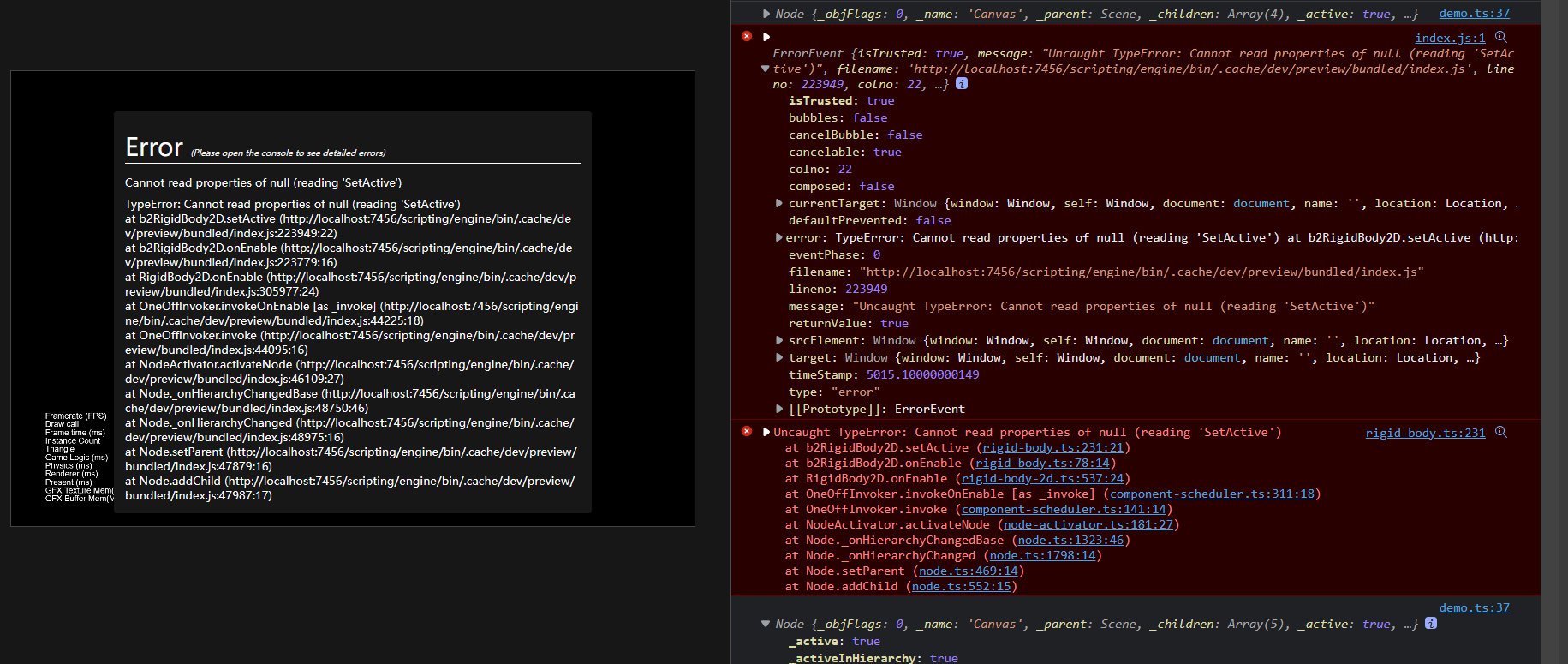Click the info badge after the last Canvas Node
The image size is (1568, 664).
click(x=1431, y=623)
